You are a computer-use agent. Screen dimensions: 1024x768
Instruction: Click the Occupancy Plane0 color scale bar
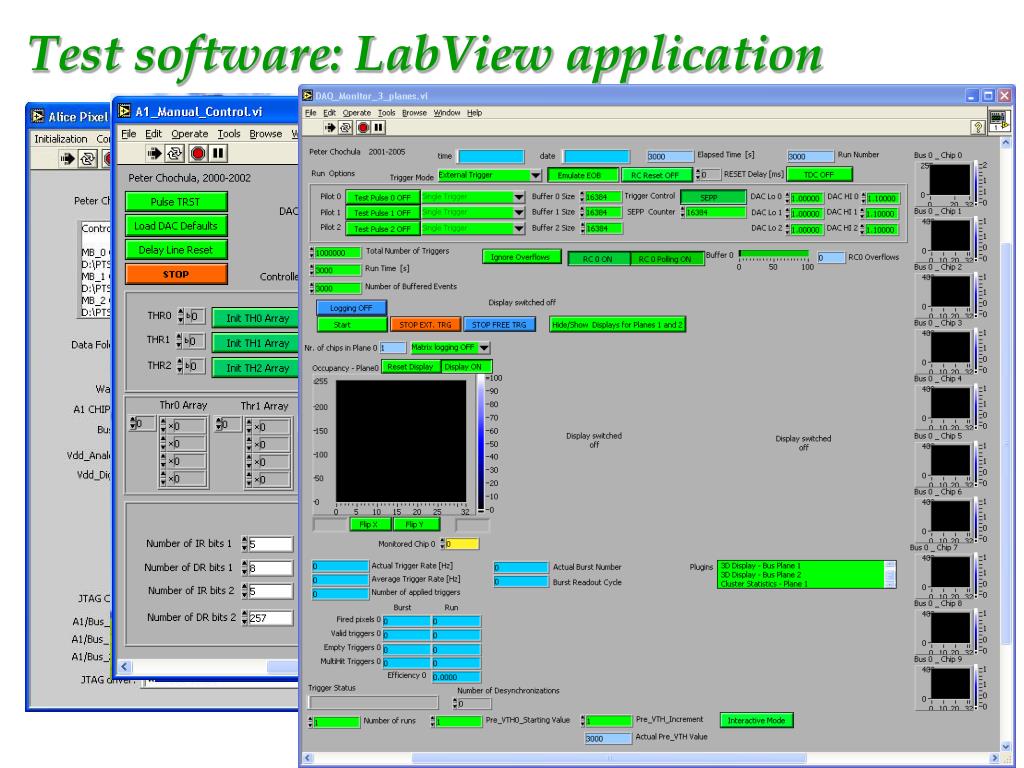pos(481,444)
